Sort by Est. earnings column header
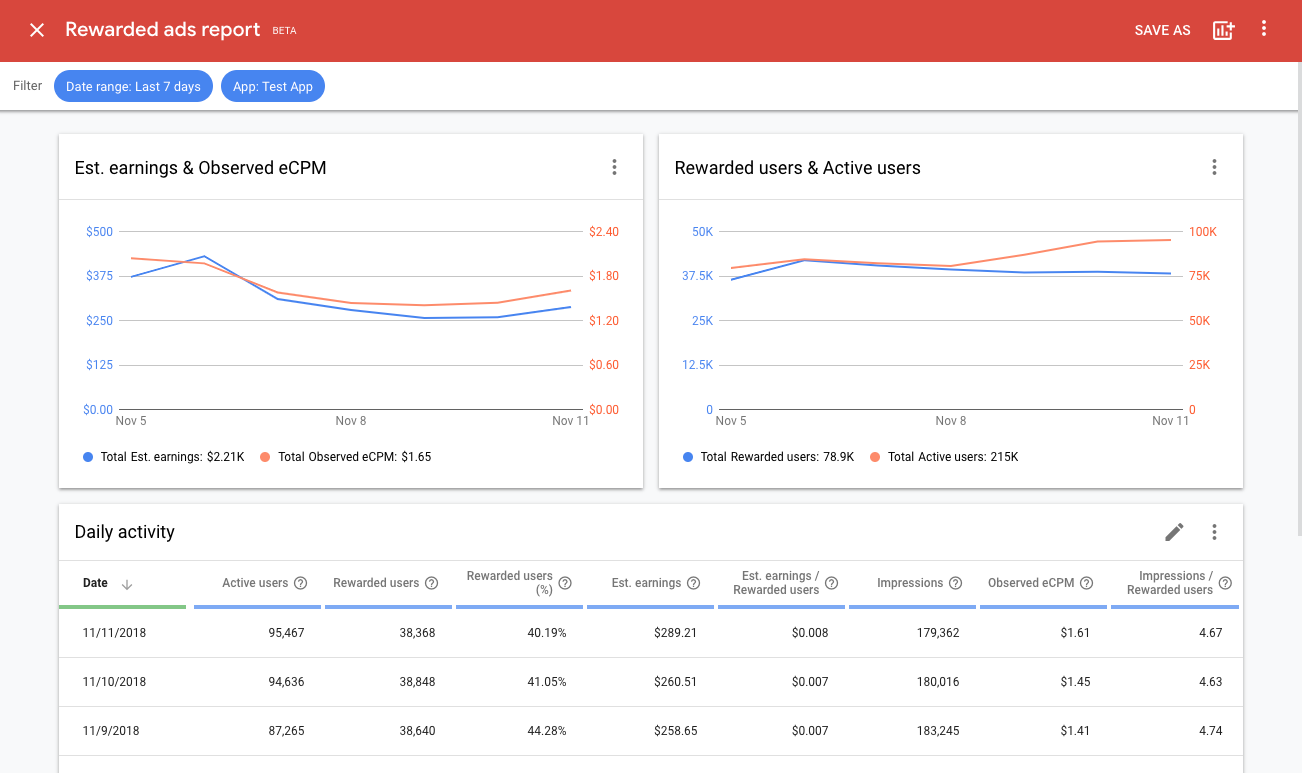This screenshot has height=773, width=1302. tap(646, 583)
